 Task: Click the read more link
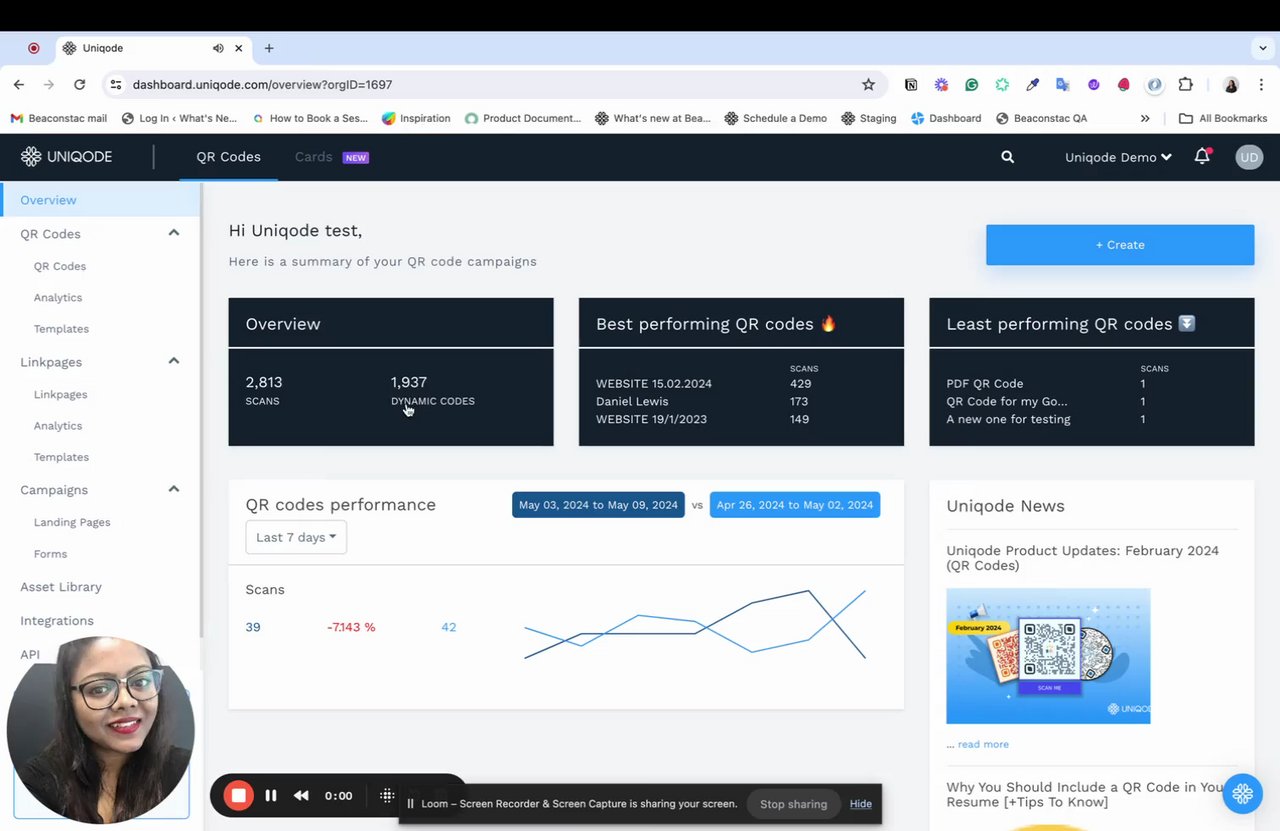(983, 744)
